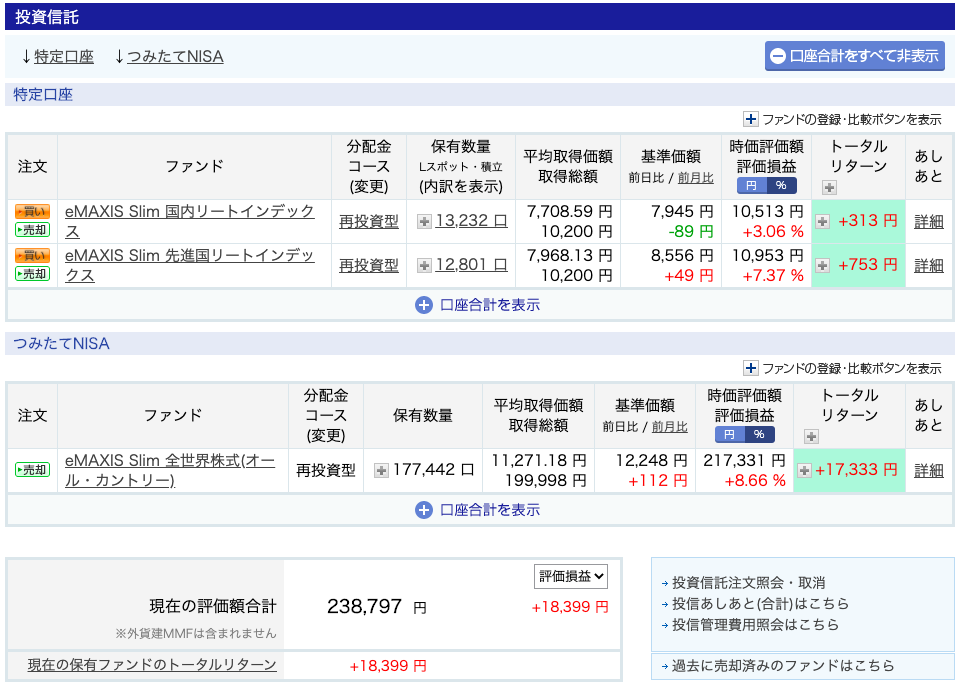Screen dimensions: 960x687
Task: Open 投信管理費用照会はこちら link
Action: [756, 625]
